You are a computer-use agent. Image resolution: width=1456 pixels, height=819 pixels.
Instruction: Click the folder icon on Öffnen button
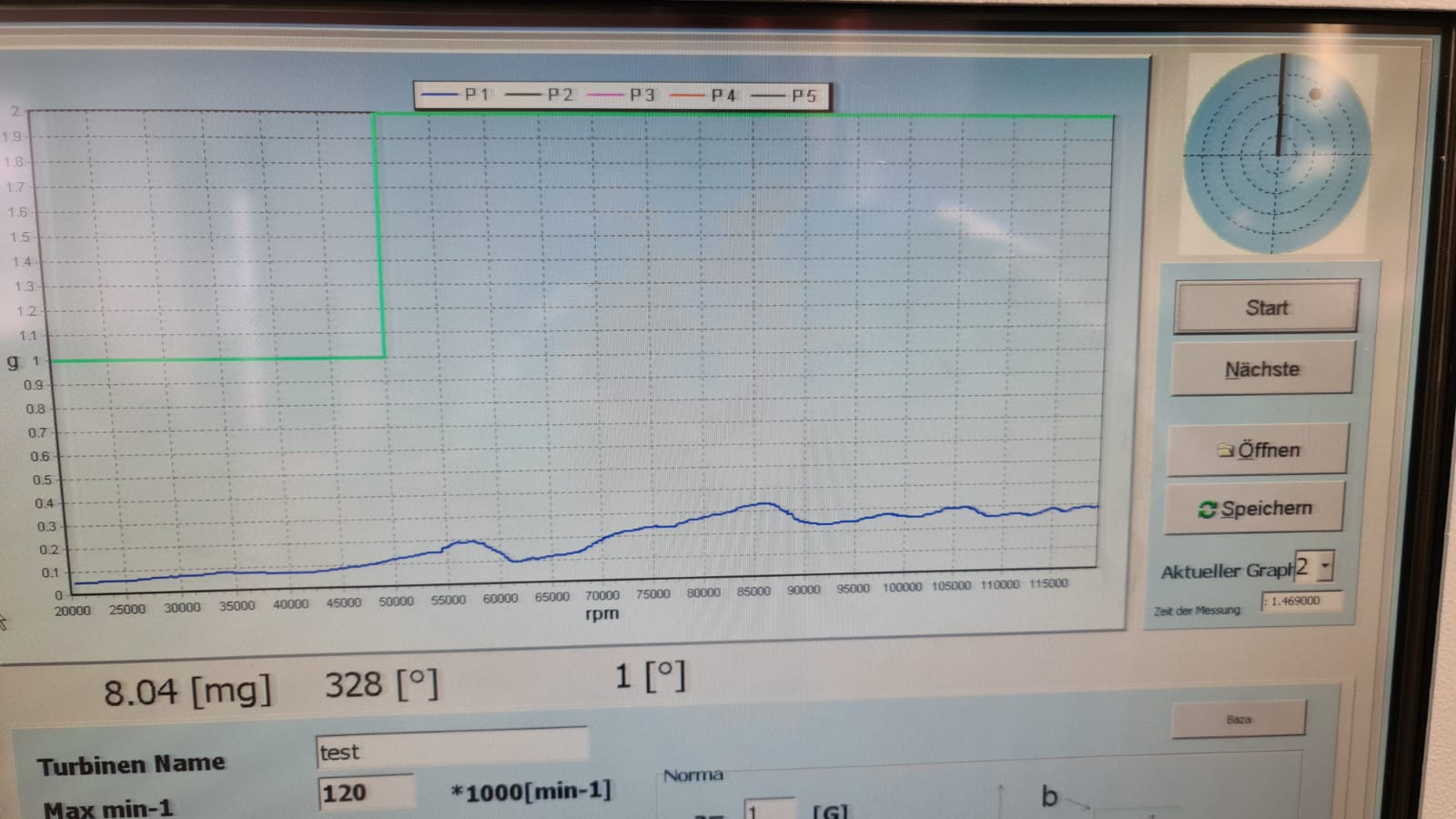click(x=1226, y=450)
